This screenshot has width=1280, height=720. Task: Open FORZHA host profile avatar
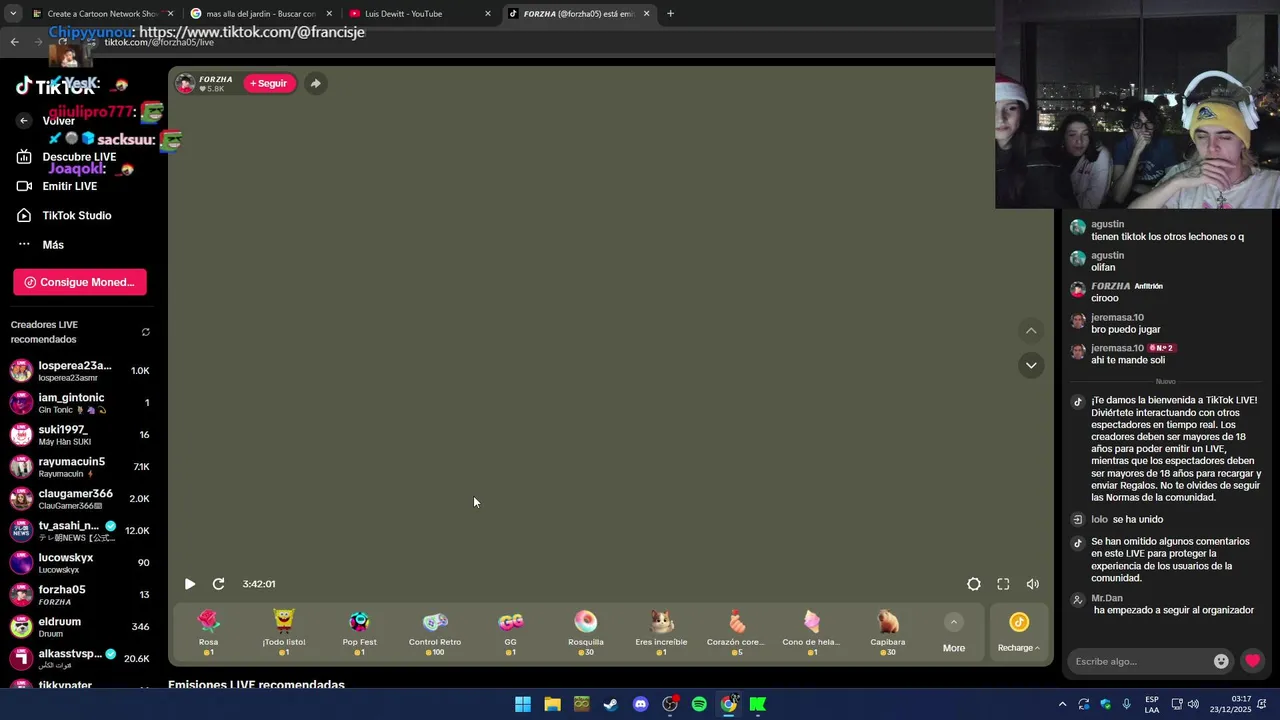pyautogui.click(x=185, y=83)
